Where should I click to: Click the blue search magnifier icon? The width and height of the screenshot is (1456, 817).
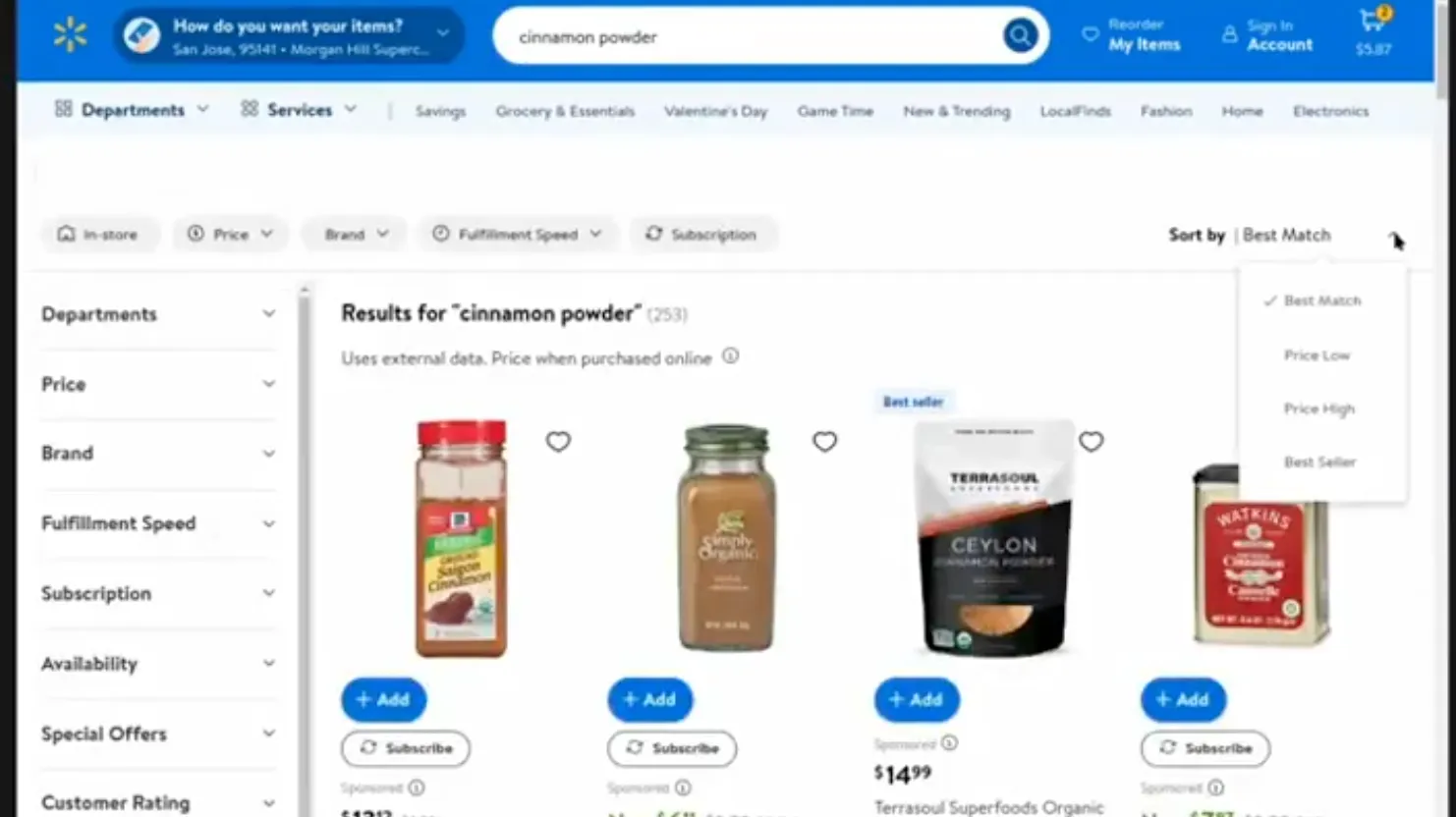(x=1020, y=36)
